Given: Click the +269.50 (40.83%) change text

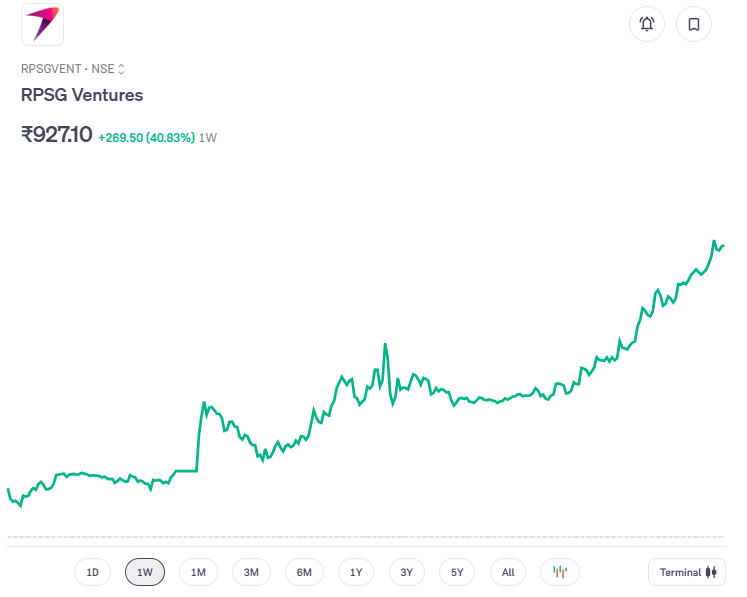Looking at the screenshot, I should (146, 137).
